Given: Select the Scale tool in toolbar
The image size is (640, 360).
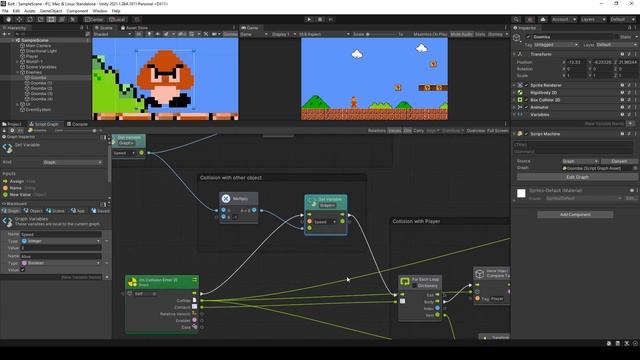Looking at the screenshot, I should [x=40, y=19].
